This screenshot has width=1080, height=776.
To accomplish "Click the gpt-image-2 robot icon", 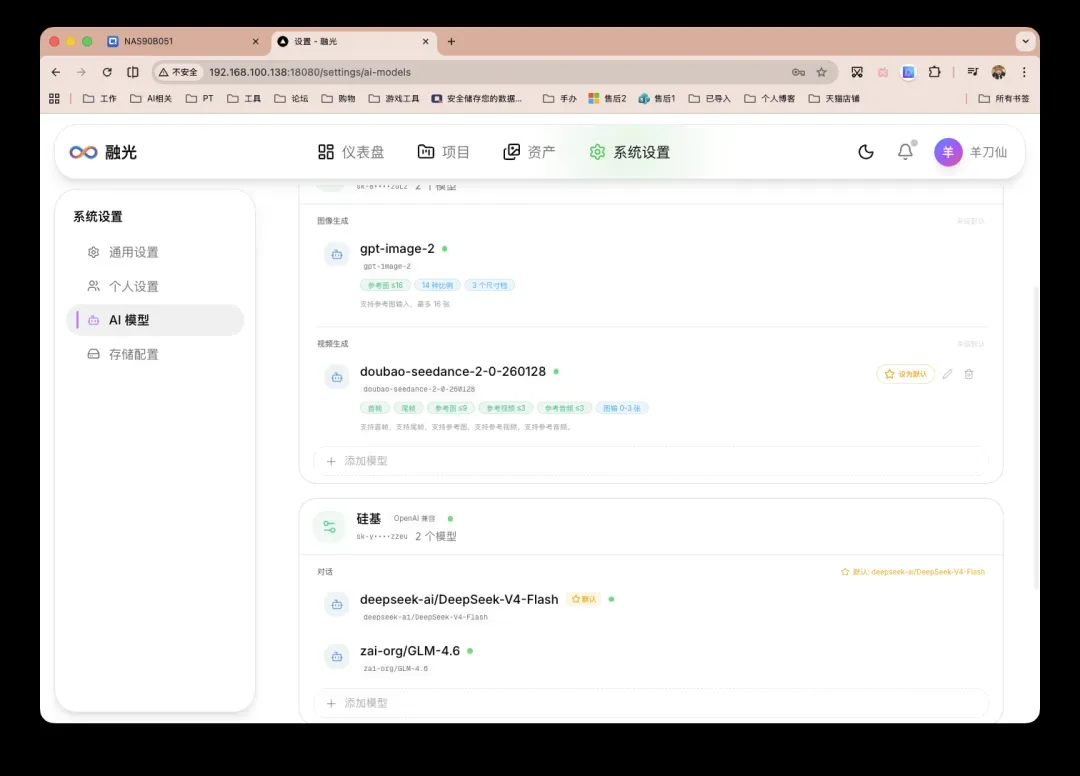I will tap(337, 255).
